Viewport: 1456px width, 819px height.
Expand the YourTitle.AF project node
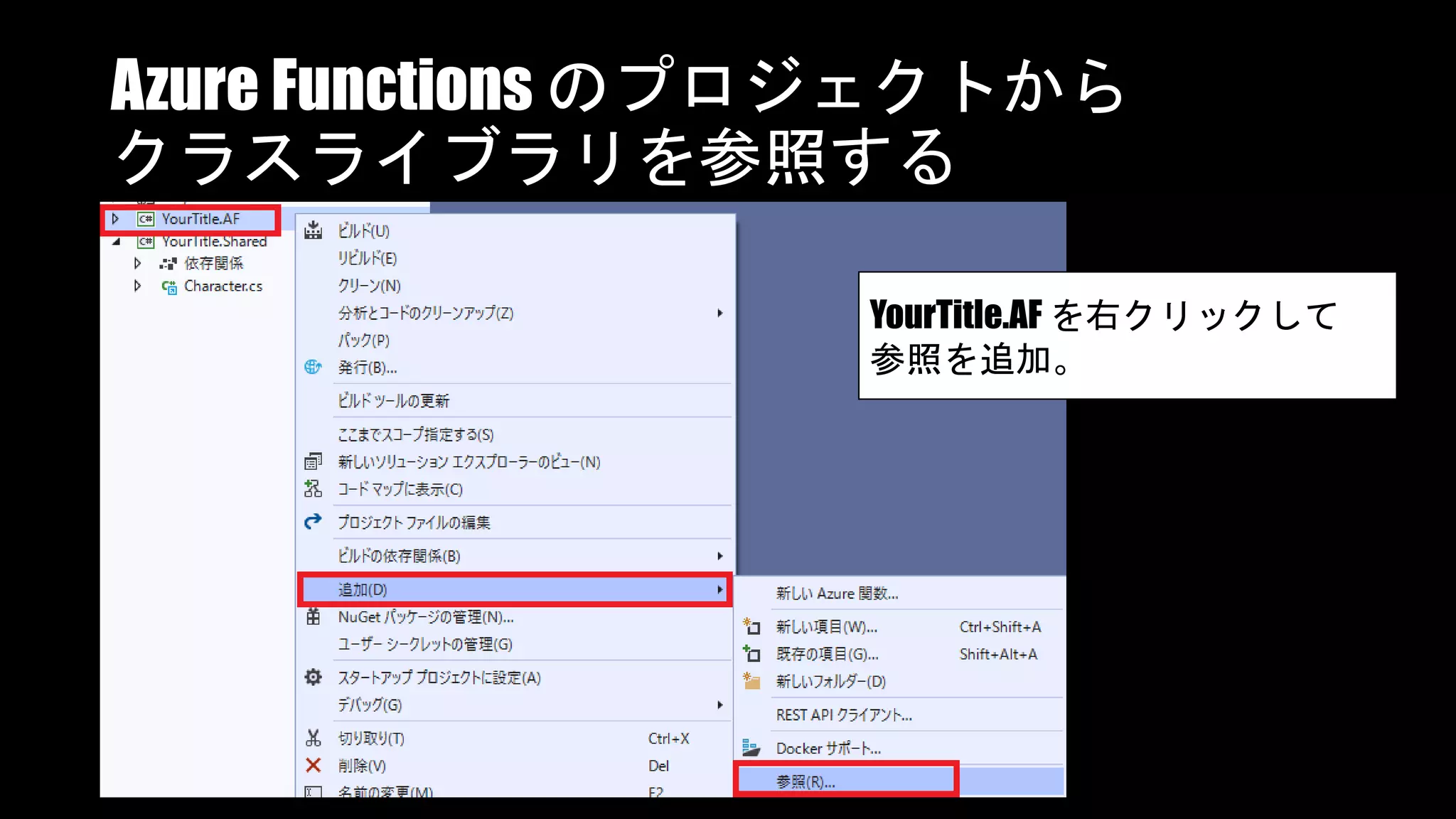pos(115,219)
